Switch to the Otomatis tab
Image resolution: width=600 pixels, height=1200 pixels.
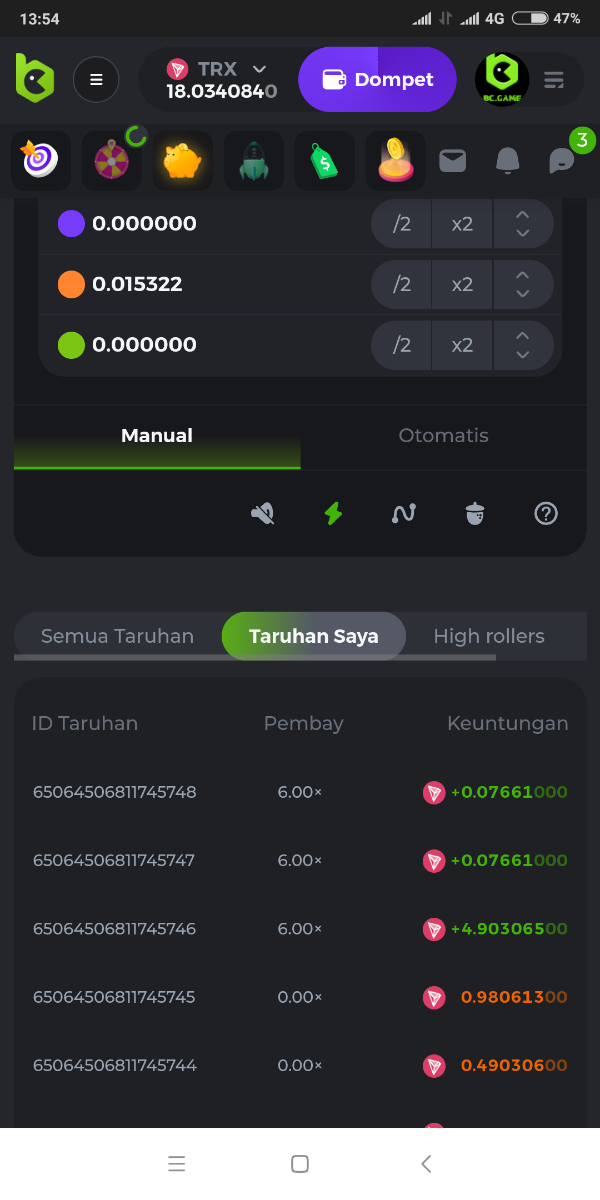(443, 436)
